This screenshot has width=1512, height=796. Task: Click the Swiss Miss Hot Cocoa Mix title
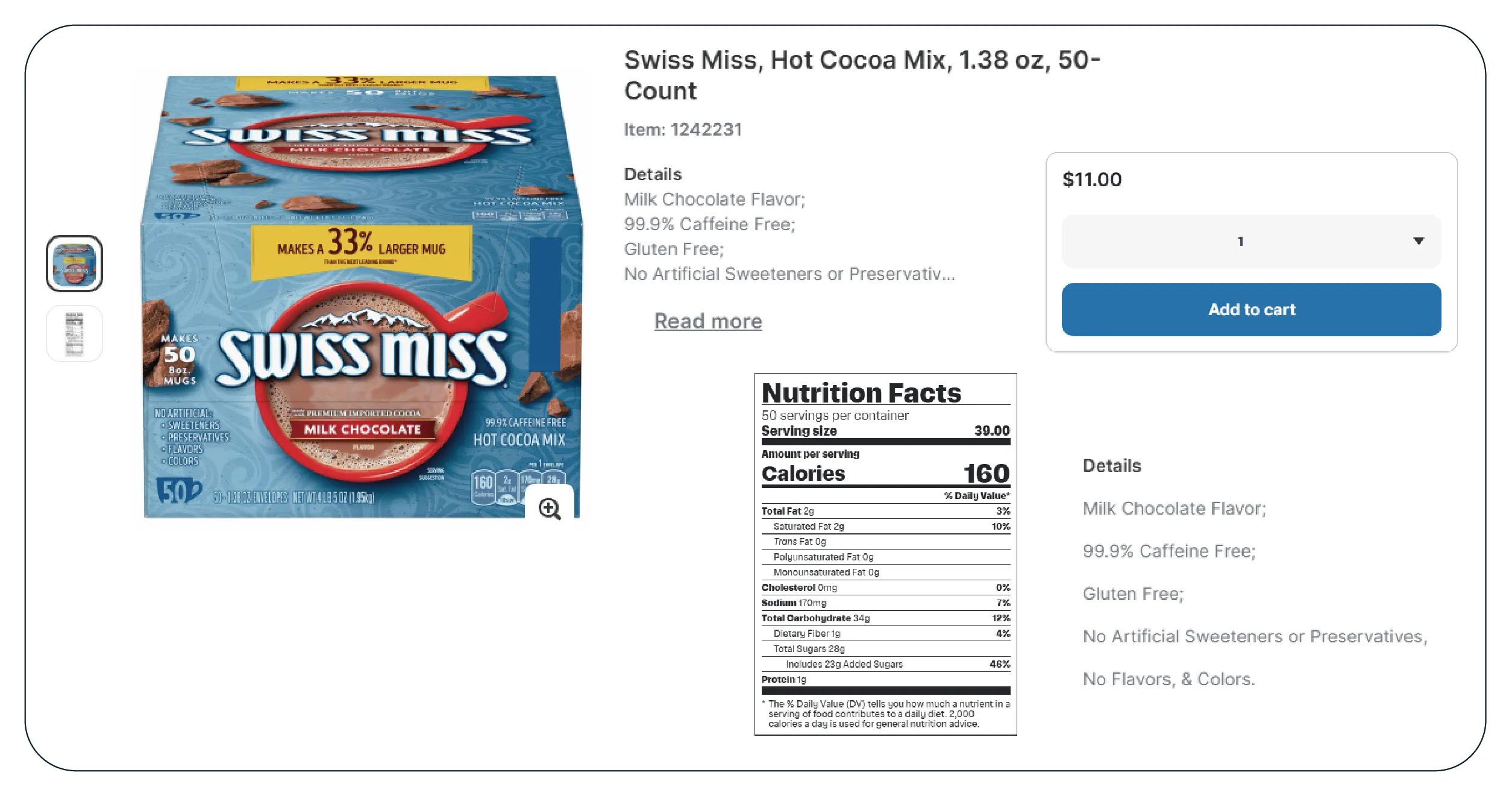pyautogui.click(x=862, y=75)
